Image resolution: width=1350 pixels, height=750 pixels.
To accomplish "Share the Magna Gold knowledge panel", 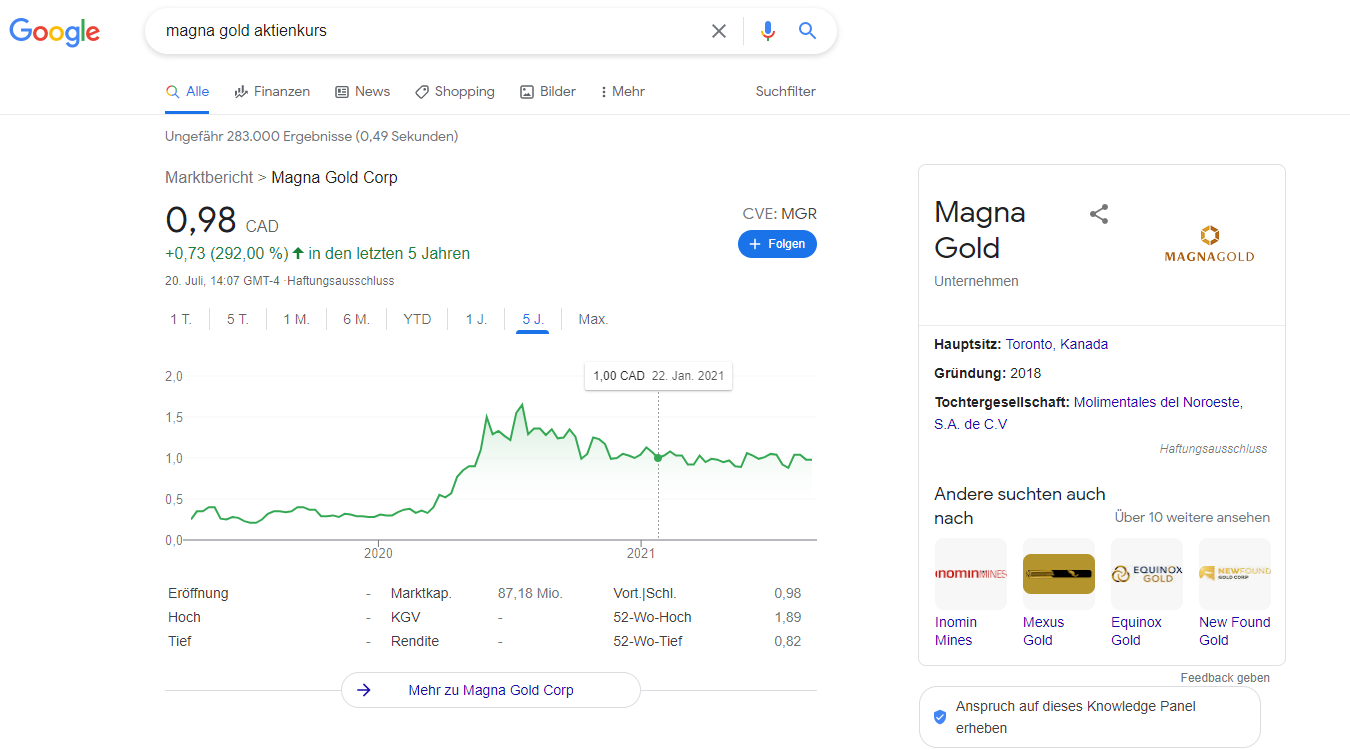I will [x=1099, y=214].
